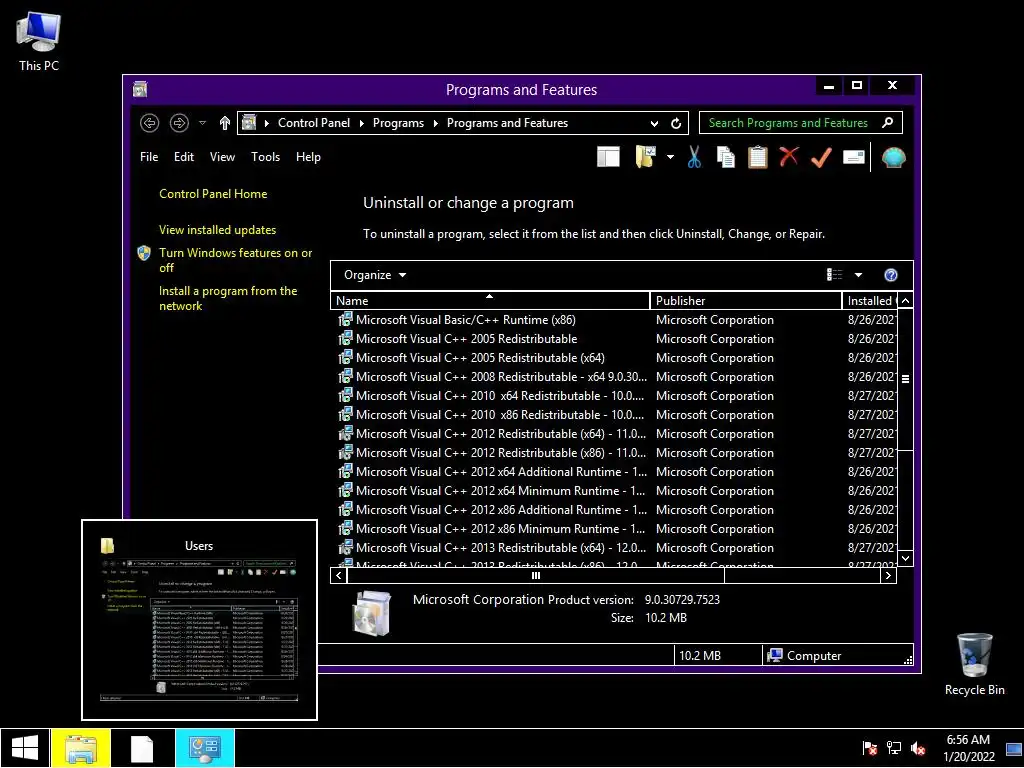Open the View menu
This screenshot has height=768, width=1024.
coord(222,157)
